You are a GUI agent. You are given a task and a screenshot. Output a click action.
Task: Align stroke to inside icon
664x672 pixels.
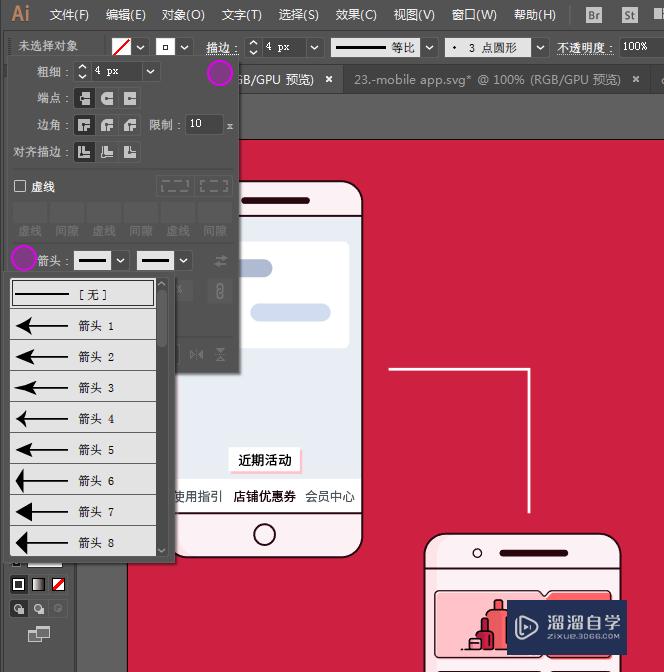click(107, 152)
